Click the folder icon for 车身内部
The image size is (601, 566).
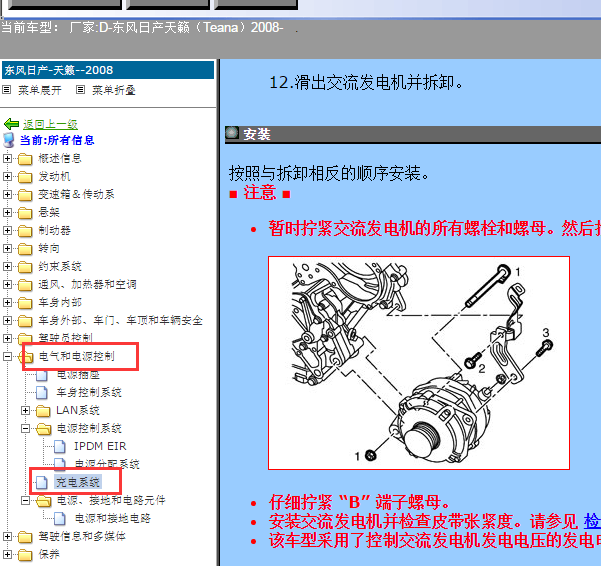tap(25, 303)
